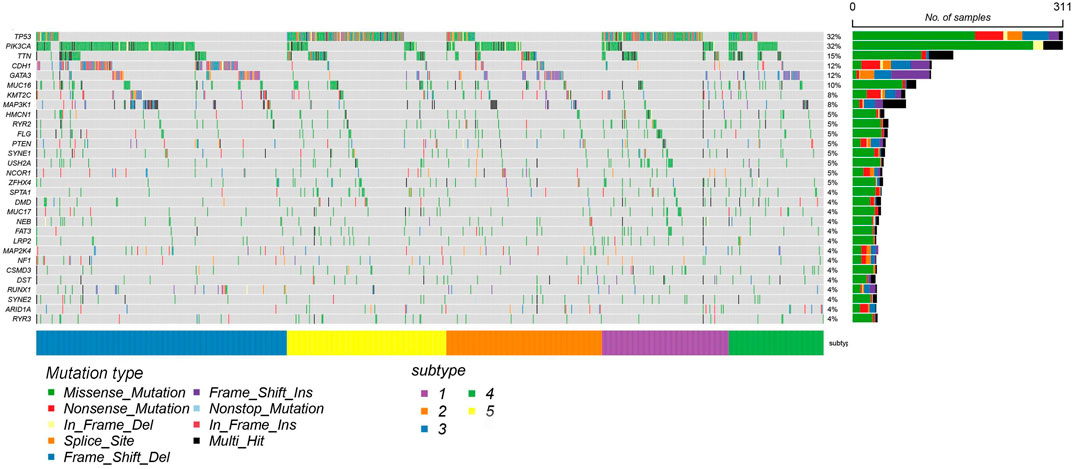Click the black Multi_Hit legend swatch
Image resolution: width=1072 pixels, height=469 pixels.
click(x=198, y=442)
